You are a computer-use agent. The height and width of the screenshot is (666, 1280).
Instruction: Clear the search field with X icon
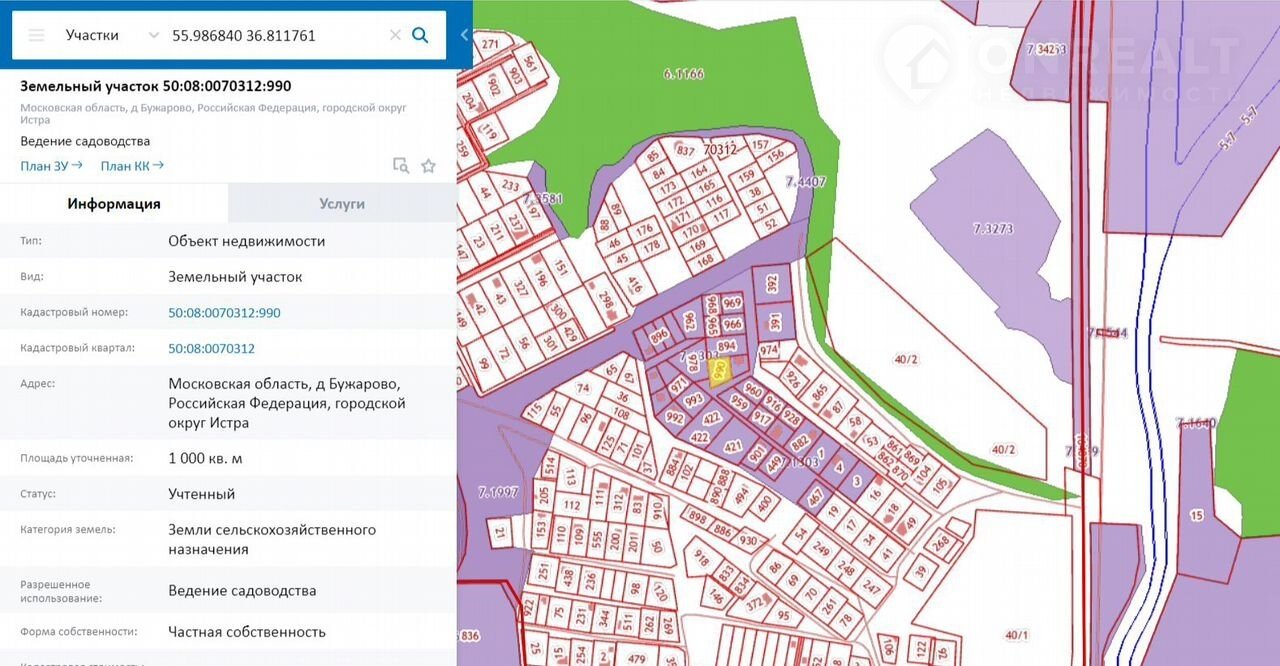395,35
